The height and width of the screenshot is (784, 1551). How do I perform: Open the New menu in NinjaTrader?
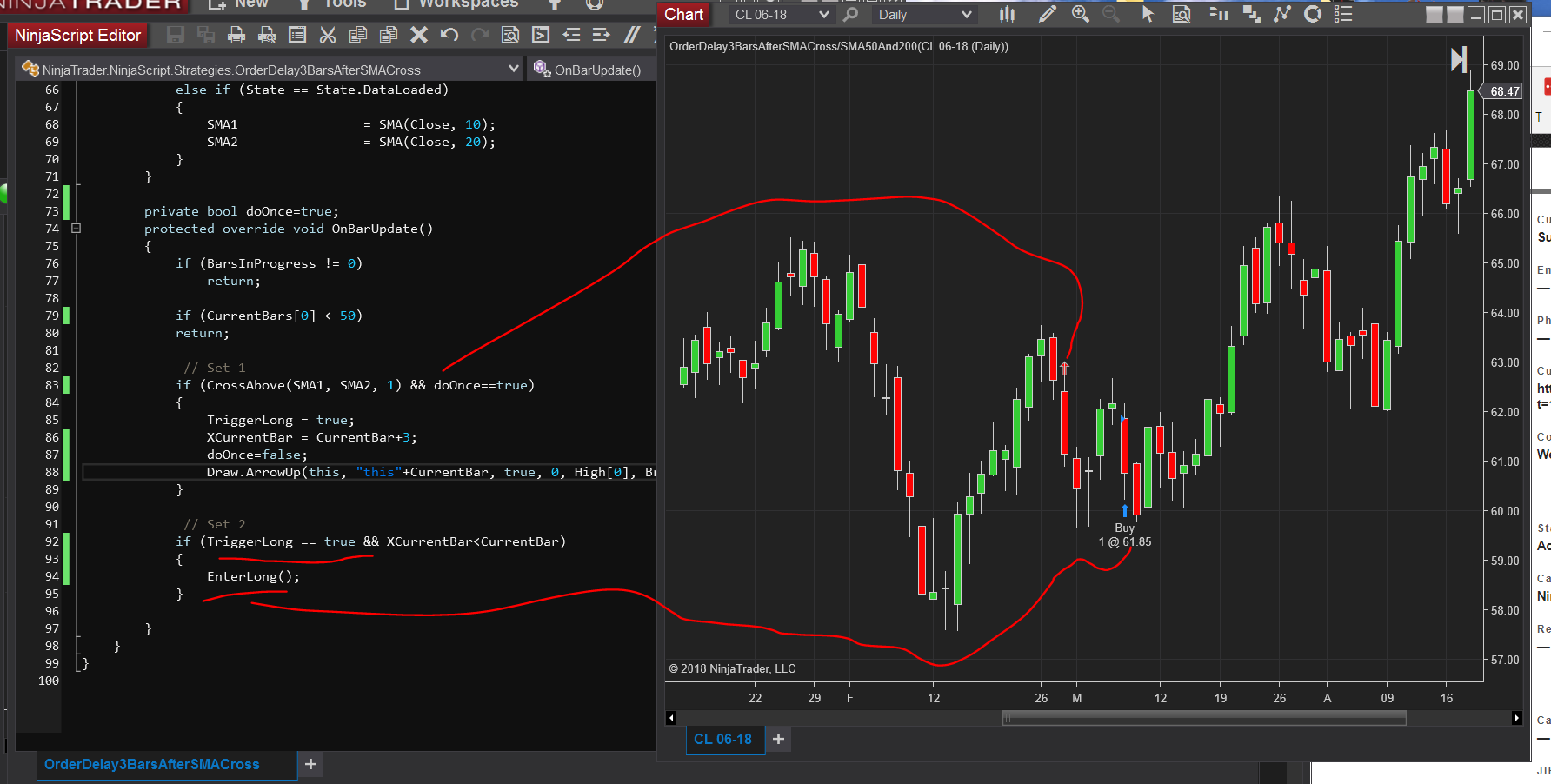pos(240,3)
